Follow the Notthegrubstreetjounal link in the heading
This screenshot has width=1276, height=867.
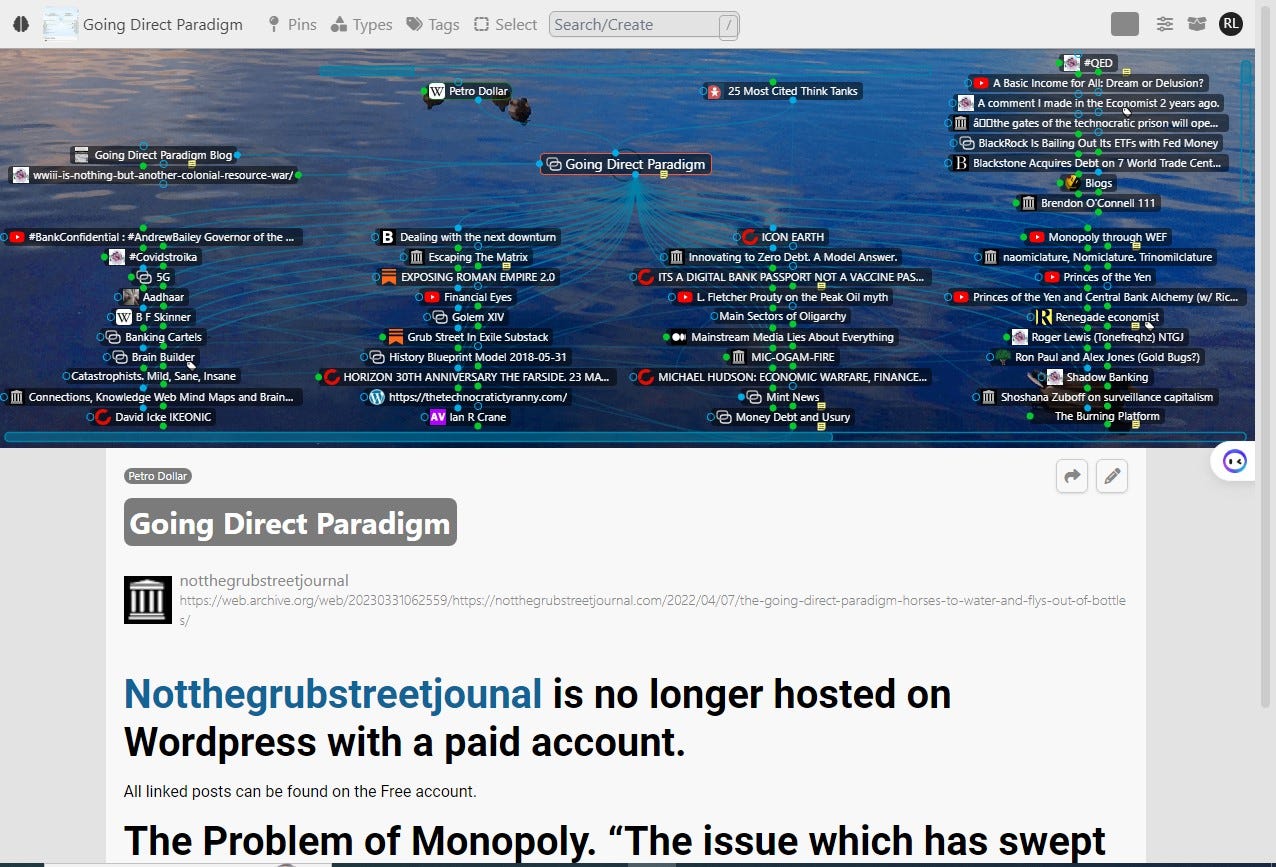point(333,694)
